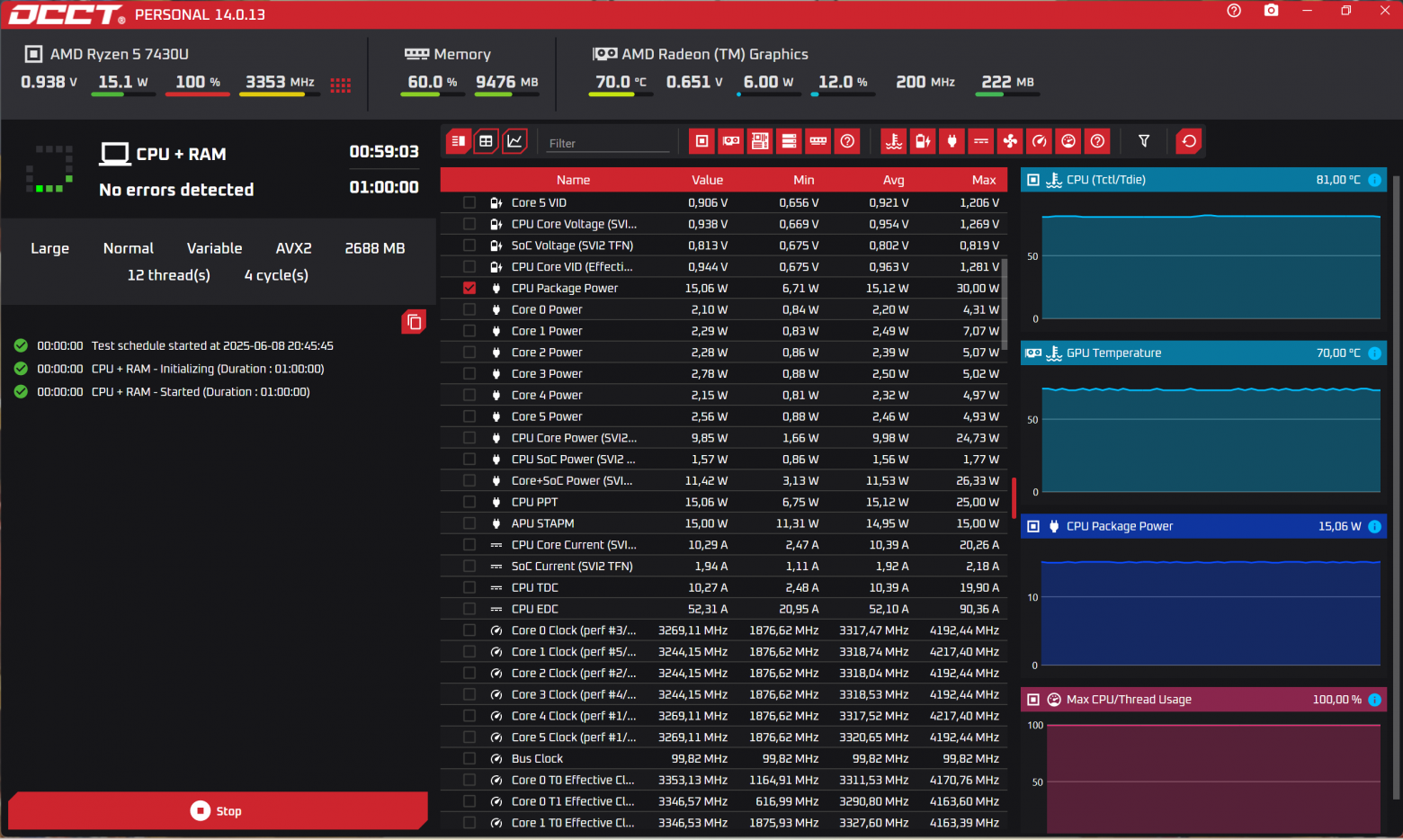This screenshot has height=840, width=1403.
Task: Select the CPU Package Power graph header
Action: (x=1203, y=526)
